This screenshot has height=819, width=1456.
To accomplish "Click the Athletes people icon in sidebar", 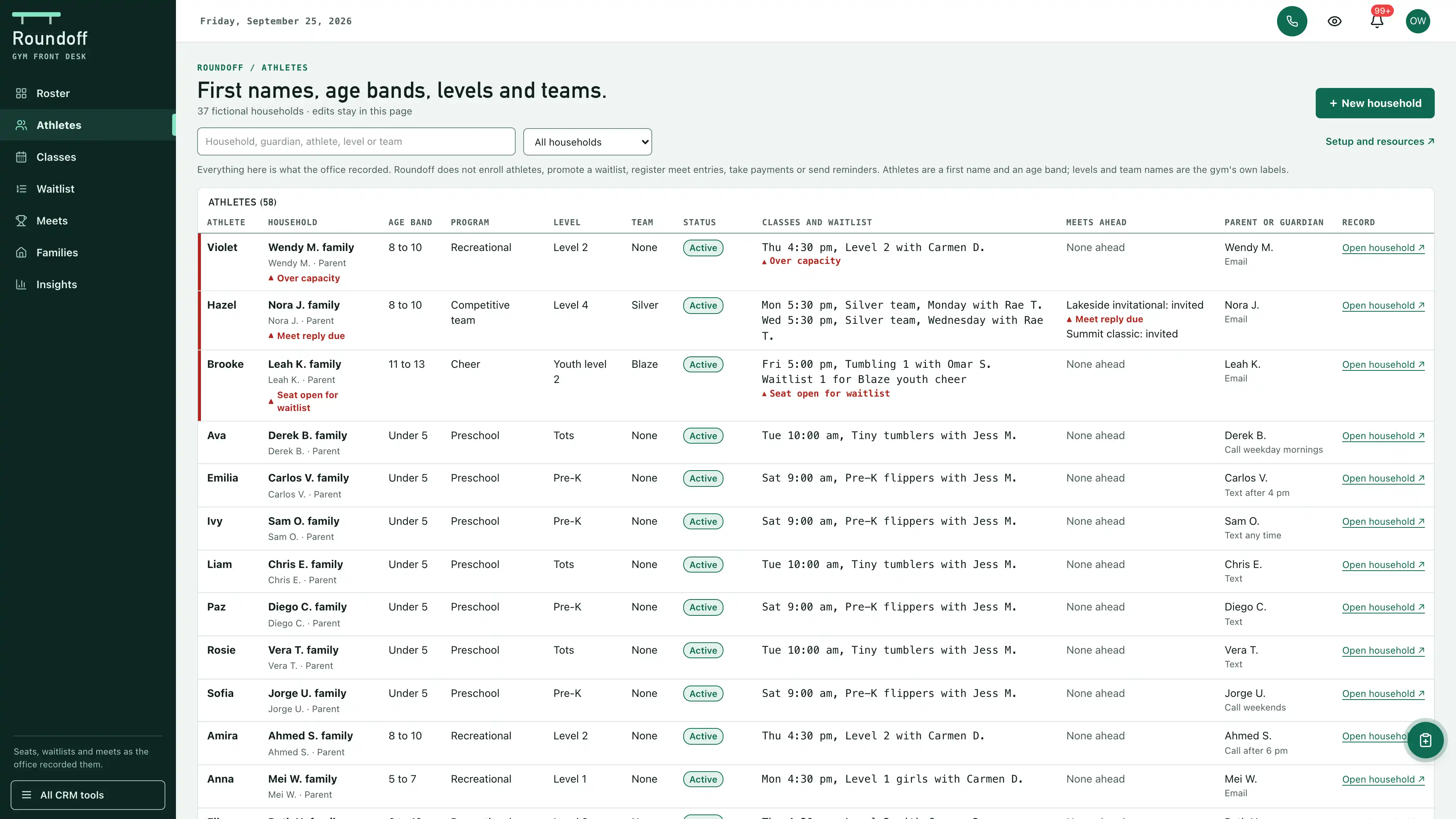I will (21, 125).
